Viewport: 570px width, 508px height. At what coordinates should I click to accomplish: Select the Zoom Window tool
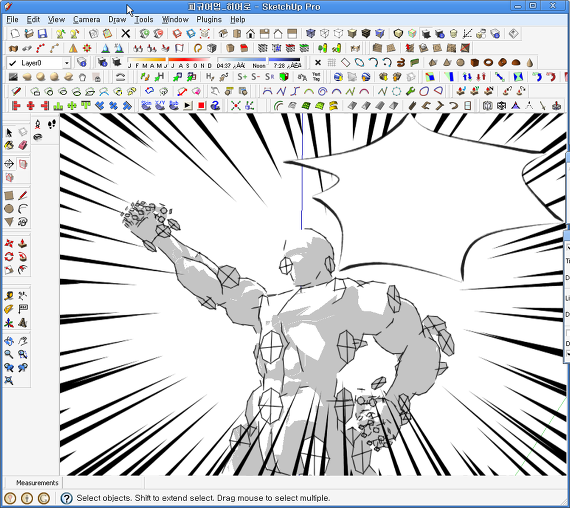coord(23,354)
